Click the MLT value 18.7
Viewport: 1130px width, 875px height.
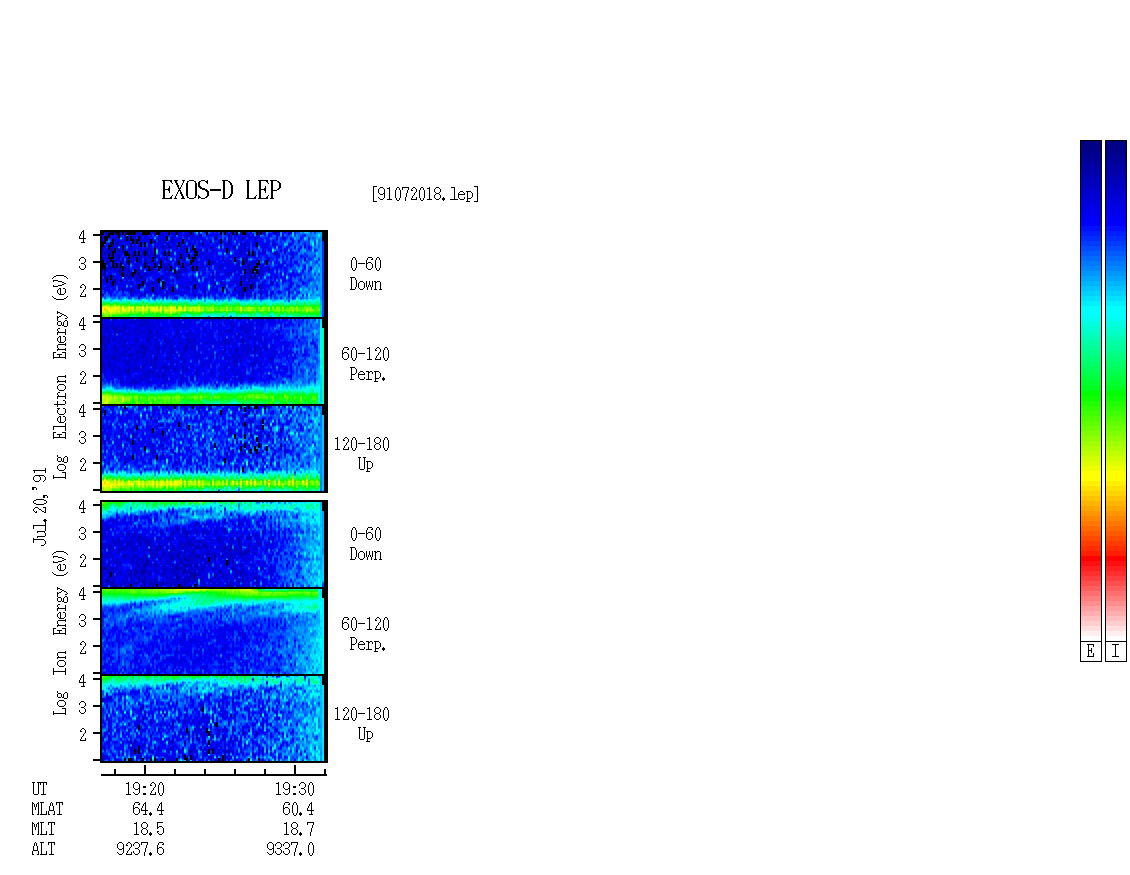tap(298, 829)
